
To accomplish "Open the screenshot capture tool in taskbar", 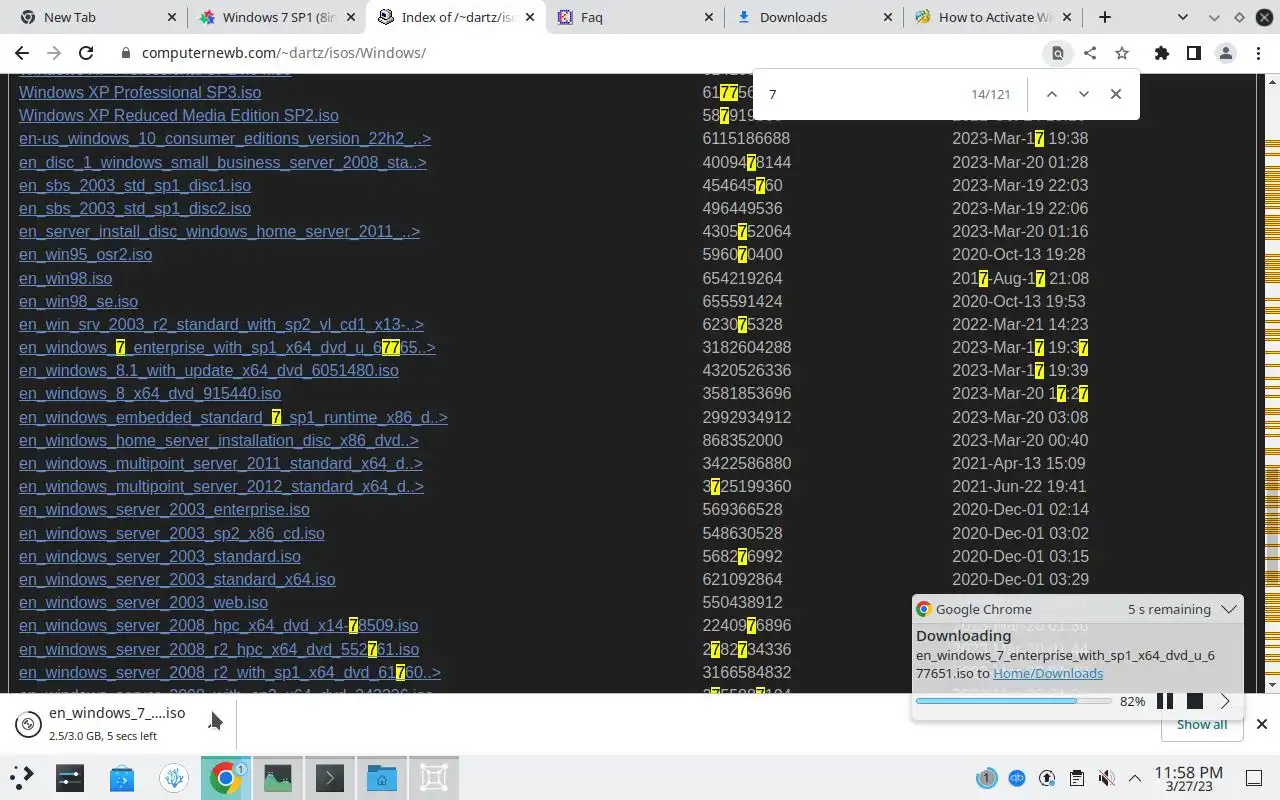I will pyautogui.click(x=434, y=777).
